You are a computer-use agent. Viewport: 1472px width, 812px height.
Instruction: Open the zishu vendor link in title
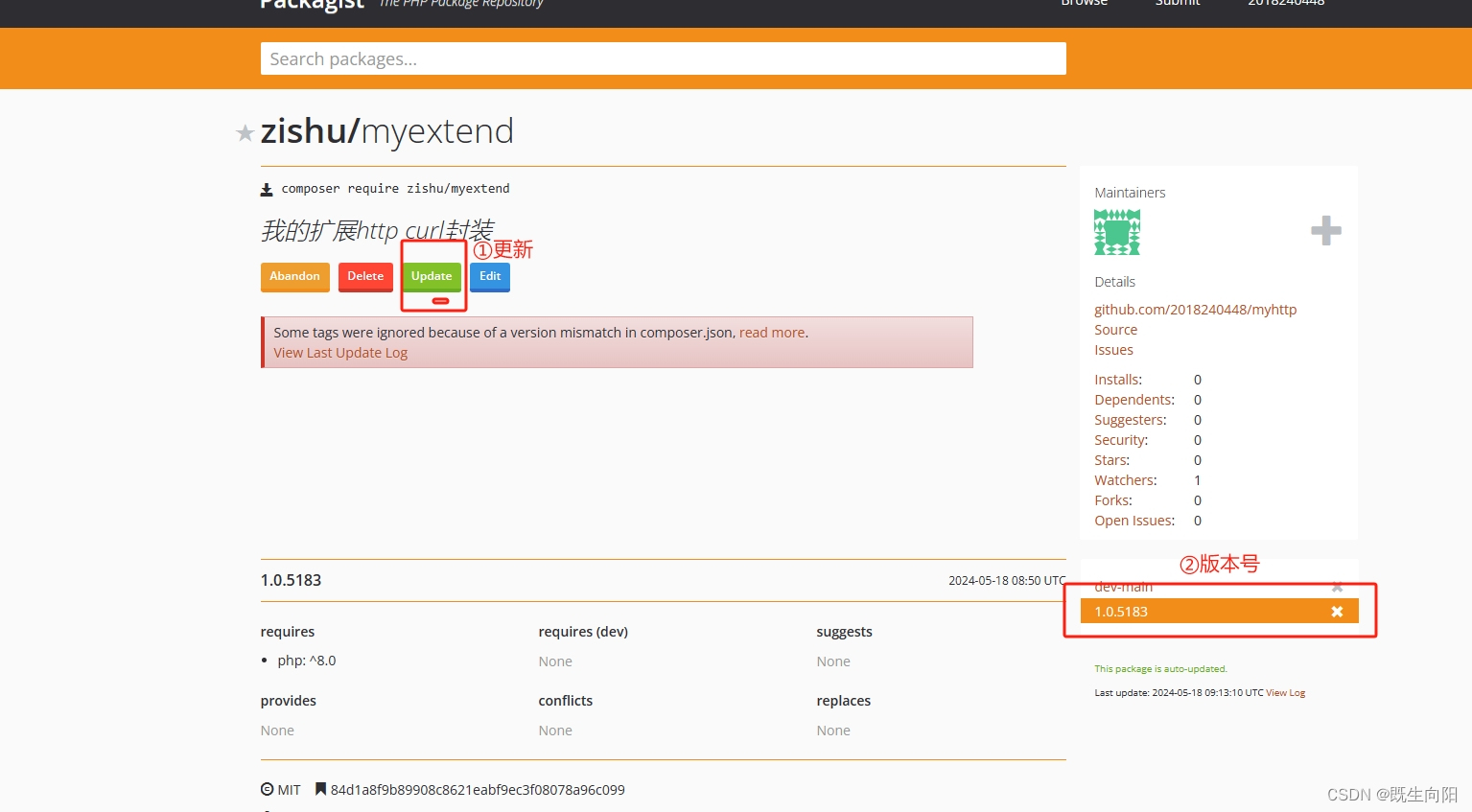[304, 131]
